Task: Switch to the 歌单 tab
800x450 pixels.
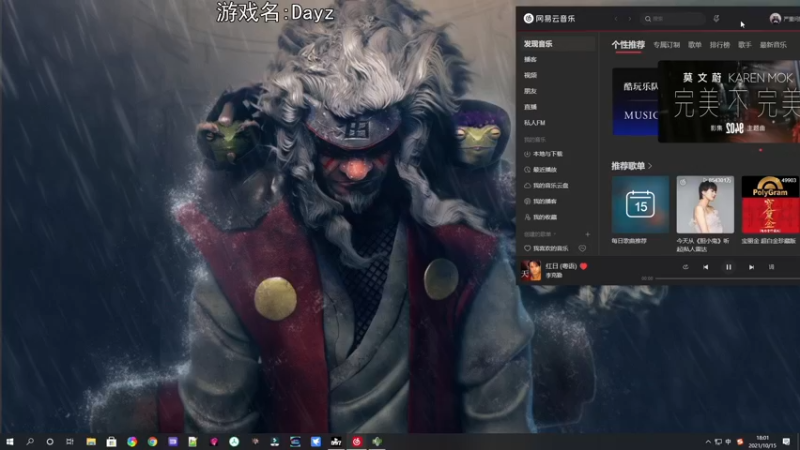Action: 694,45
